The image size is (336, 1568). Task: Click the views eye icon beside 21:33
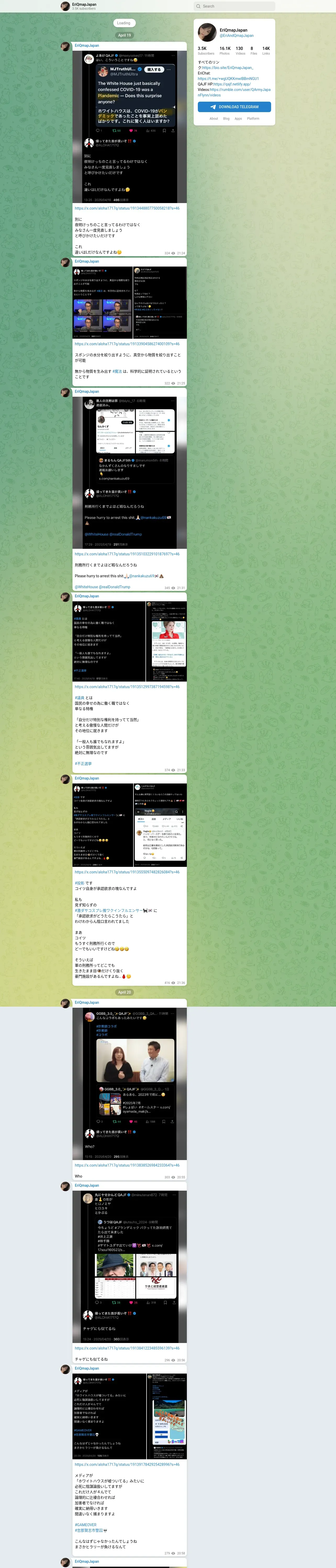[x=173, y=770]
